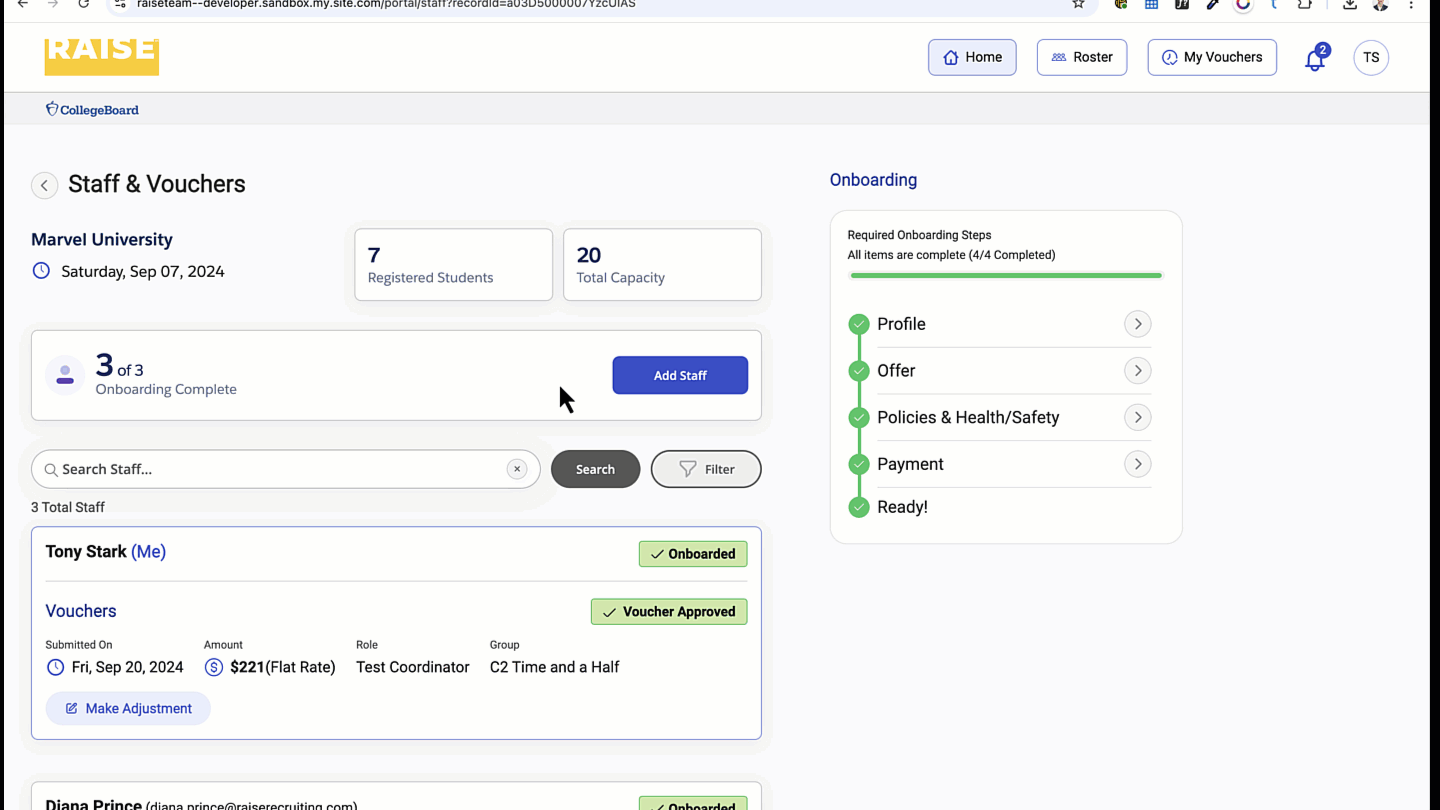The image size is (1440, 810).
Task: Expand the Offer onboarding step
Action: click(1137, 371)
